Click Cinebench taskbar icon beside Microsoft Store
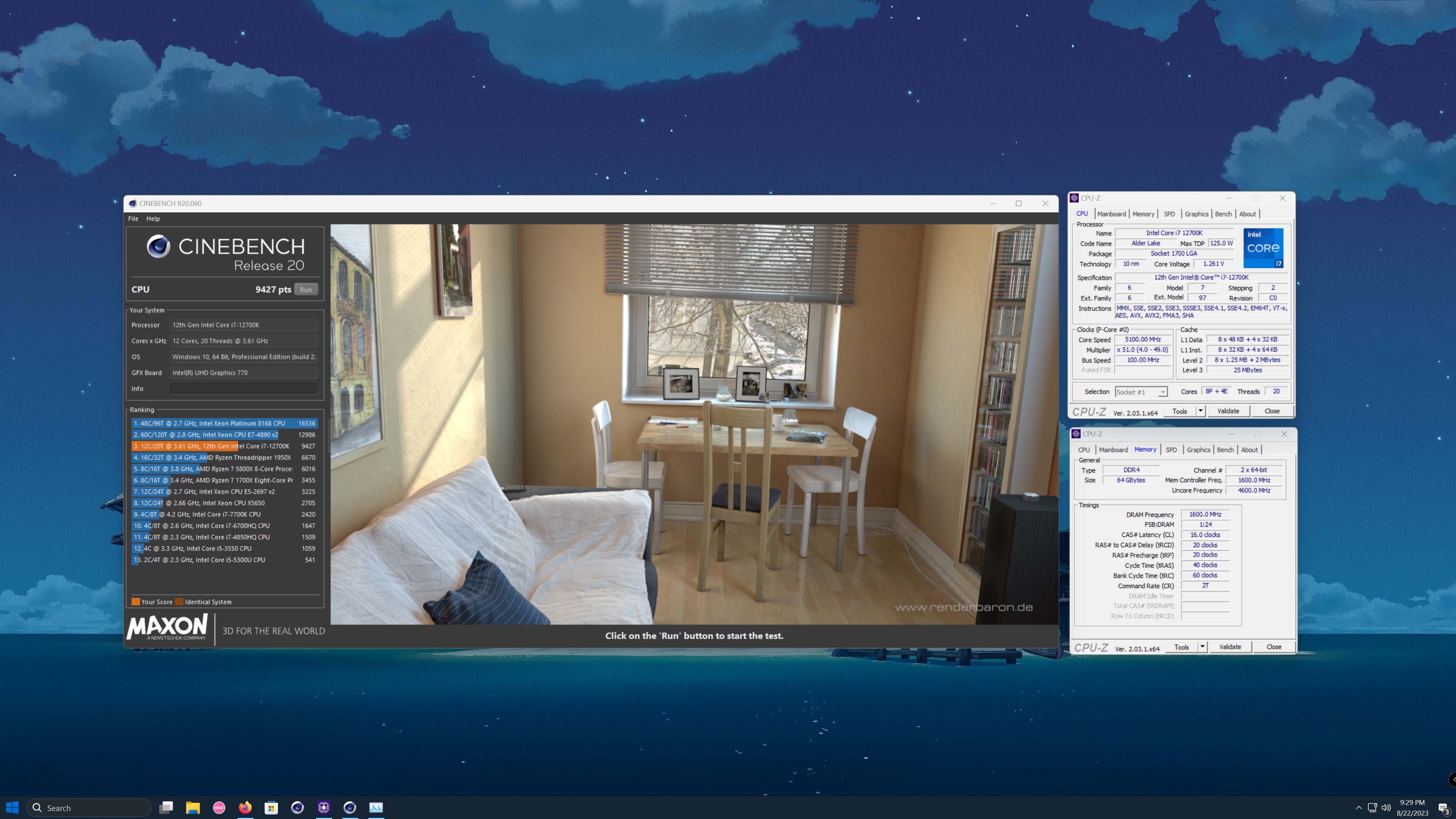This screenshot has height=819, width=1456. coord(297,807)
